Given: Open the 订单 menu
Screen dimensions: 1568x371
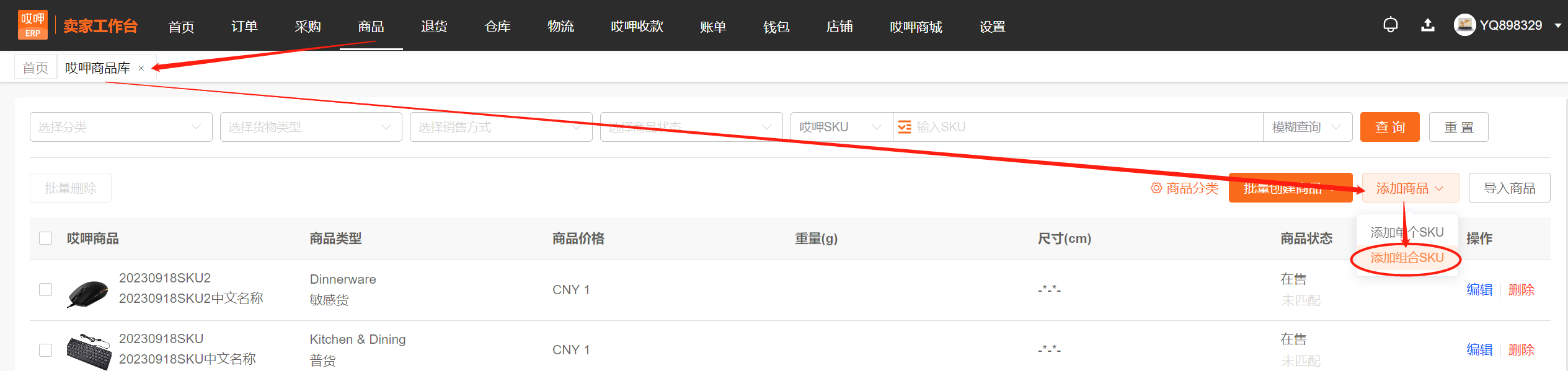Looking at the screenshot, I should click(244, 26).
